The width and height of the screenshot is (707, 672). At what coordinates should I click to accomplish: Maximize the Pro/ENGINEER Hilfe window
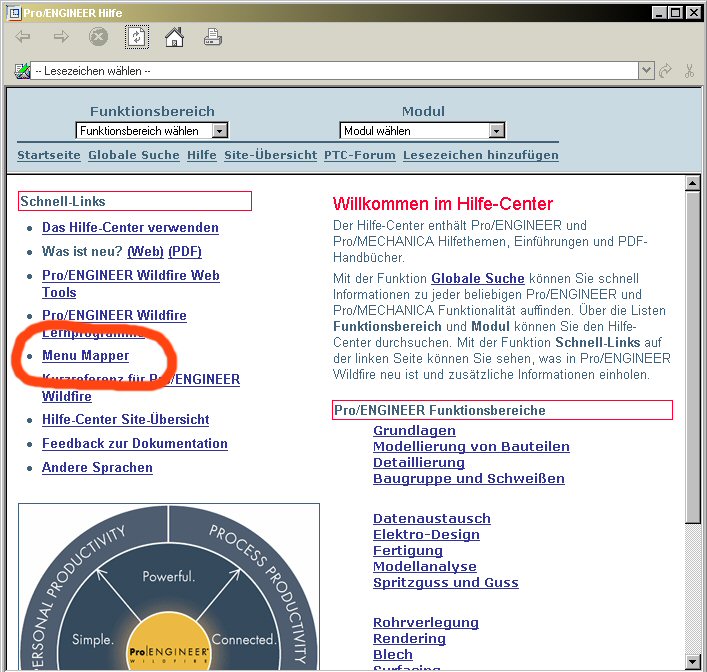[675, 13]
